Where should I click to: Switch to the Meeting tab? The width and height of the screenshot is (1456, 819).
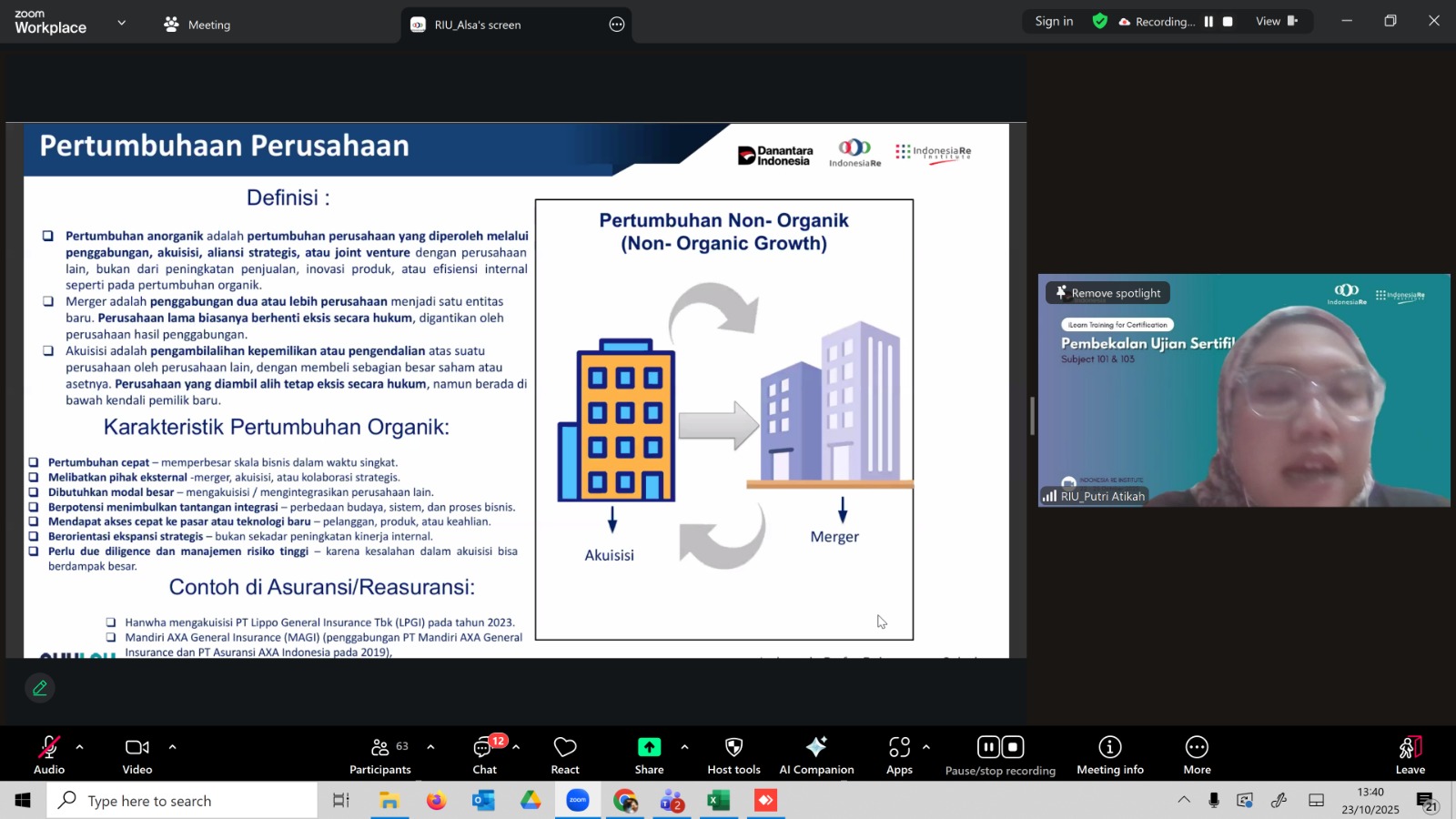[x=197, y=25]
